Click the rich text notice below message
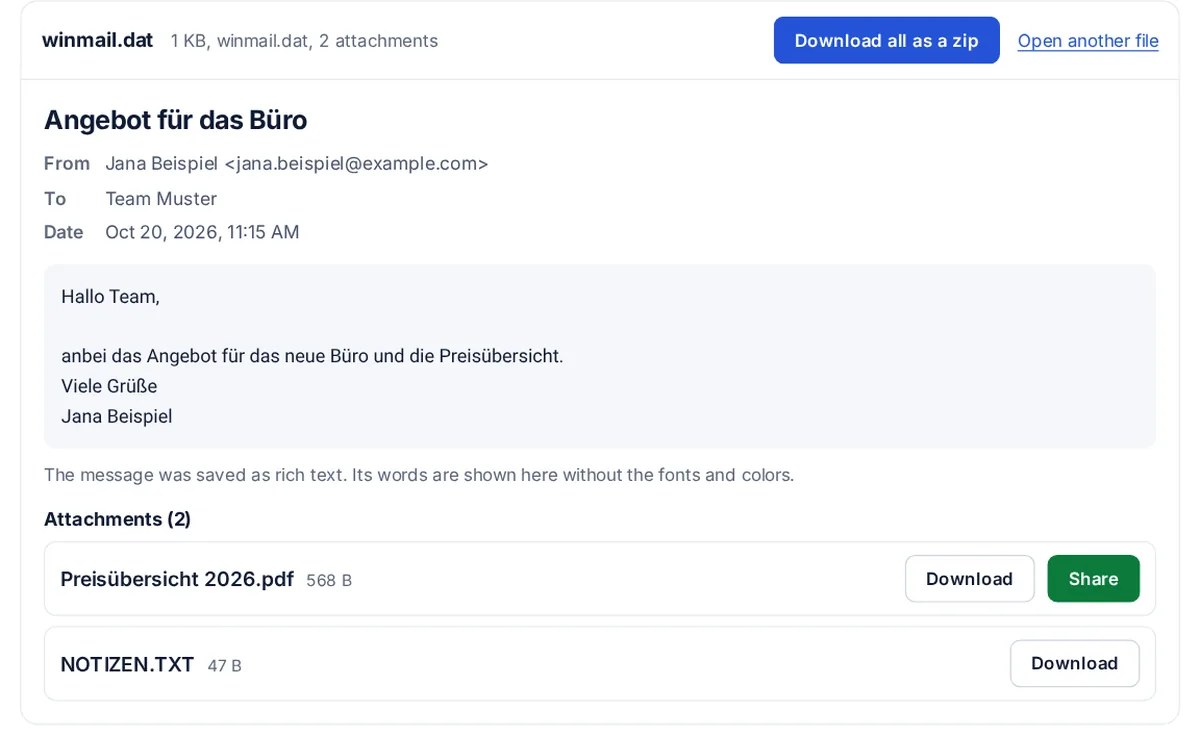 click(419, 475)
